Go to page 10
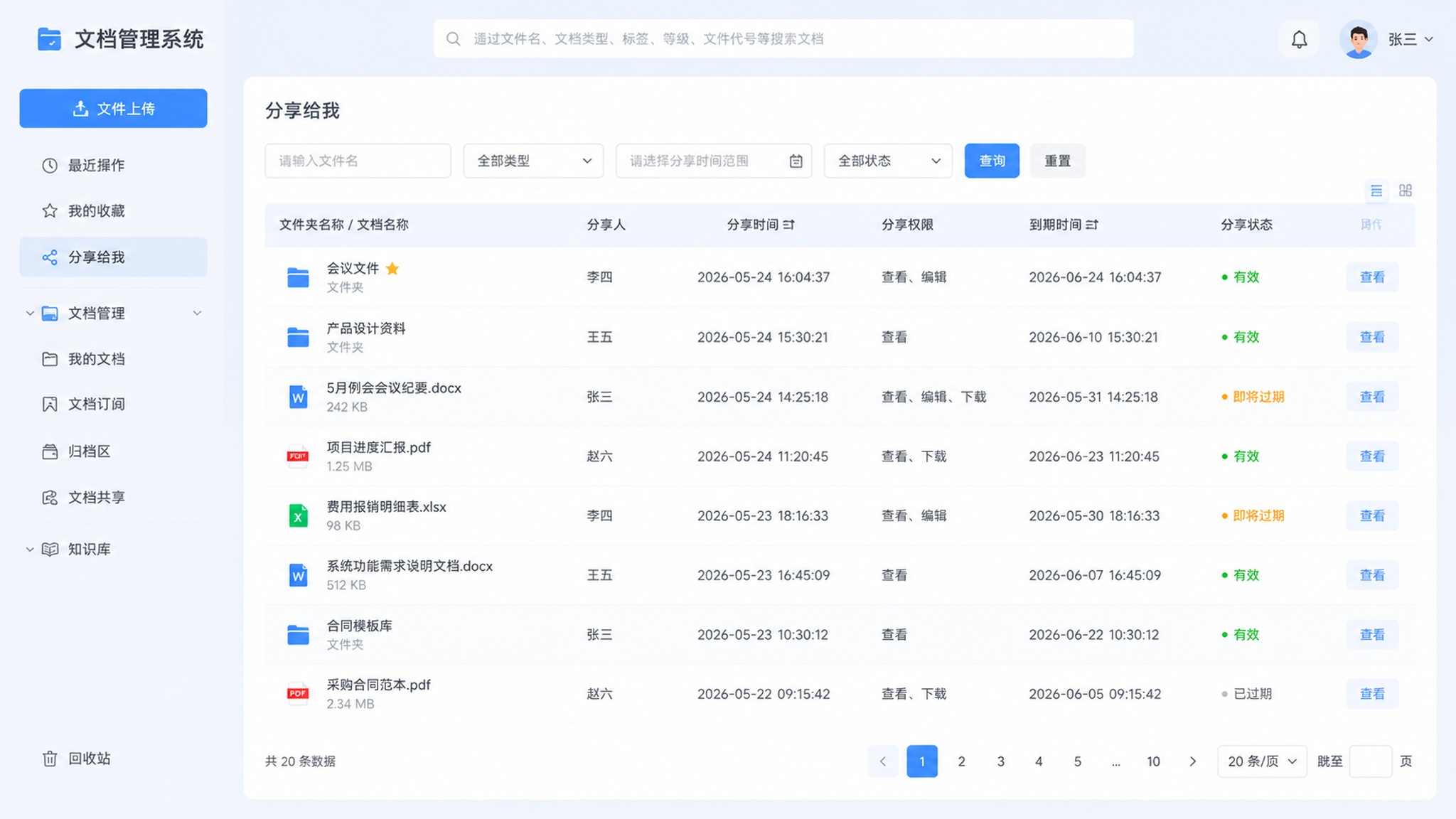The width and height of the screenshot is (1456, 819). 1153,761
